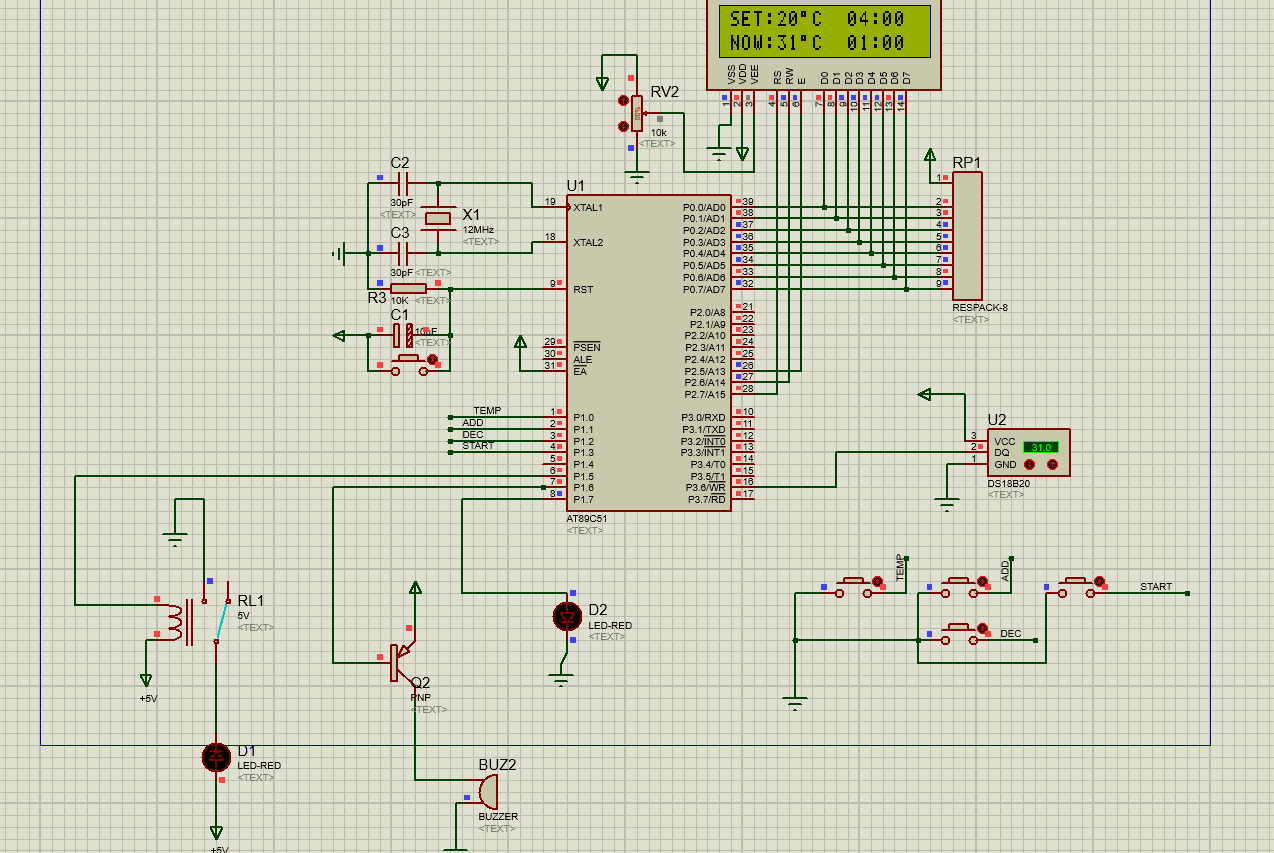
Task: Click the ground symbol under DS18B20 GND
Action: pos(948,505)
